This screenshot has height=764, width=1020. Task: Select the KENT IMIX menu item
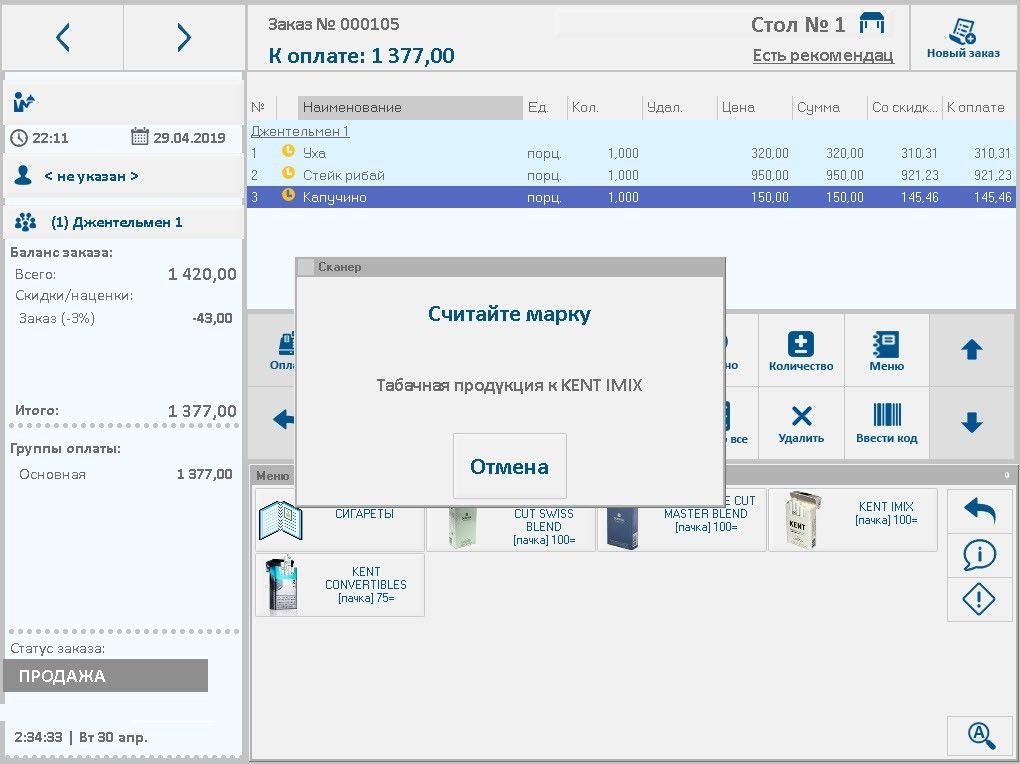click(x=852, y=520)
